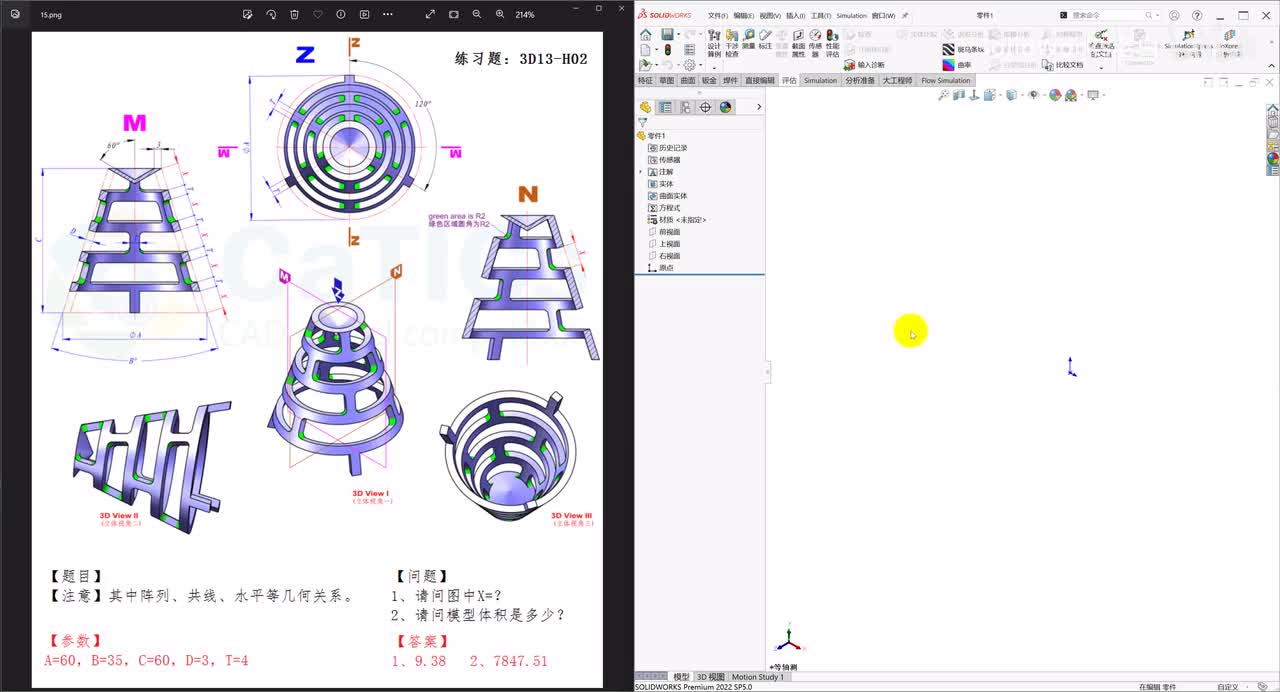Open the three-dot See more menu
Image resolution: width=1280 pixels, height=692 pixels.
coord(388,15)
